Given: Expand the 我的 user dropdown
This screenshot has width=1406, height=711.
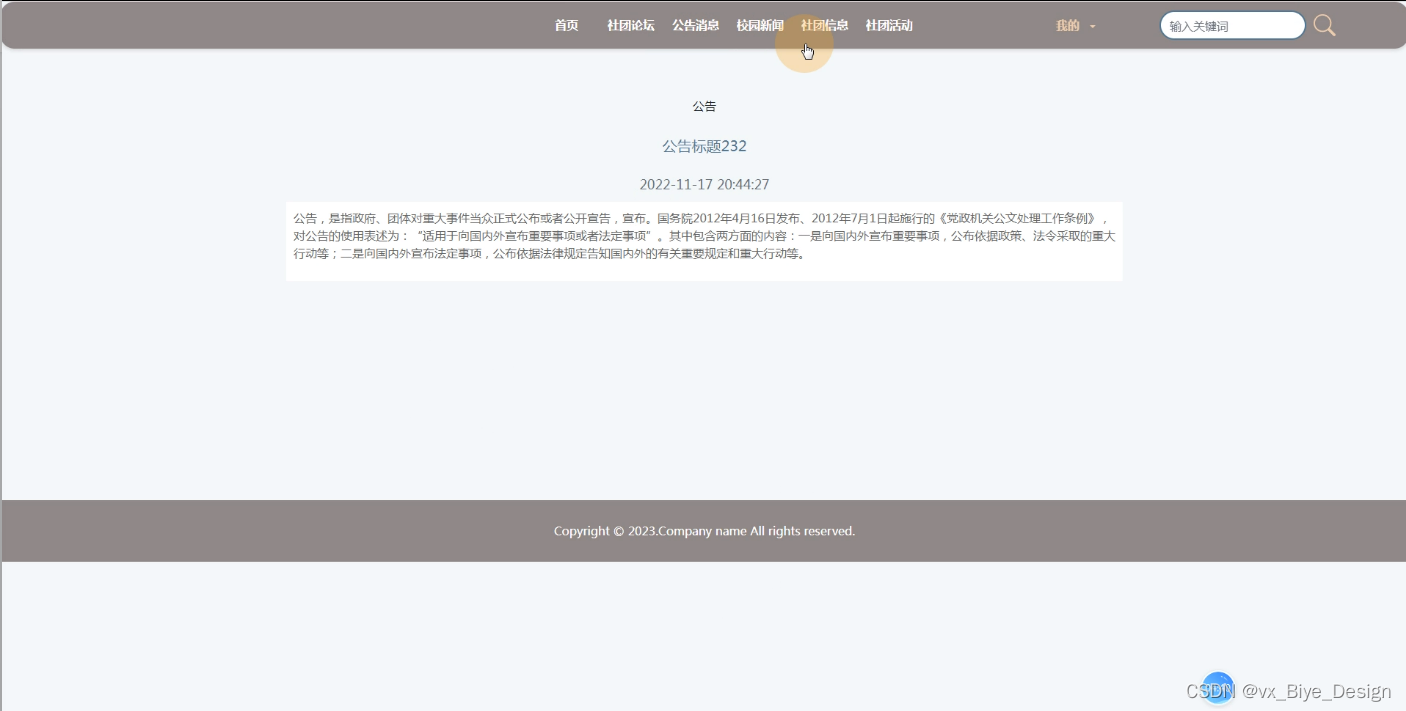Looking at the screenshot, I should (x=1075, y=26).
